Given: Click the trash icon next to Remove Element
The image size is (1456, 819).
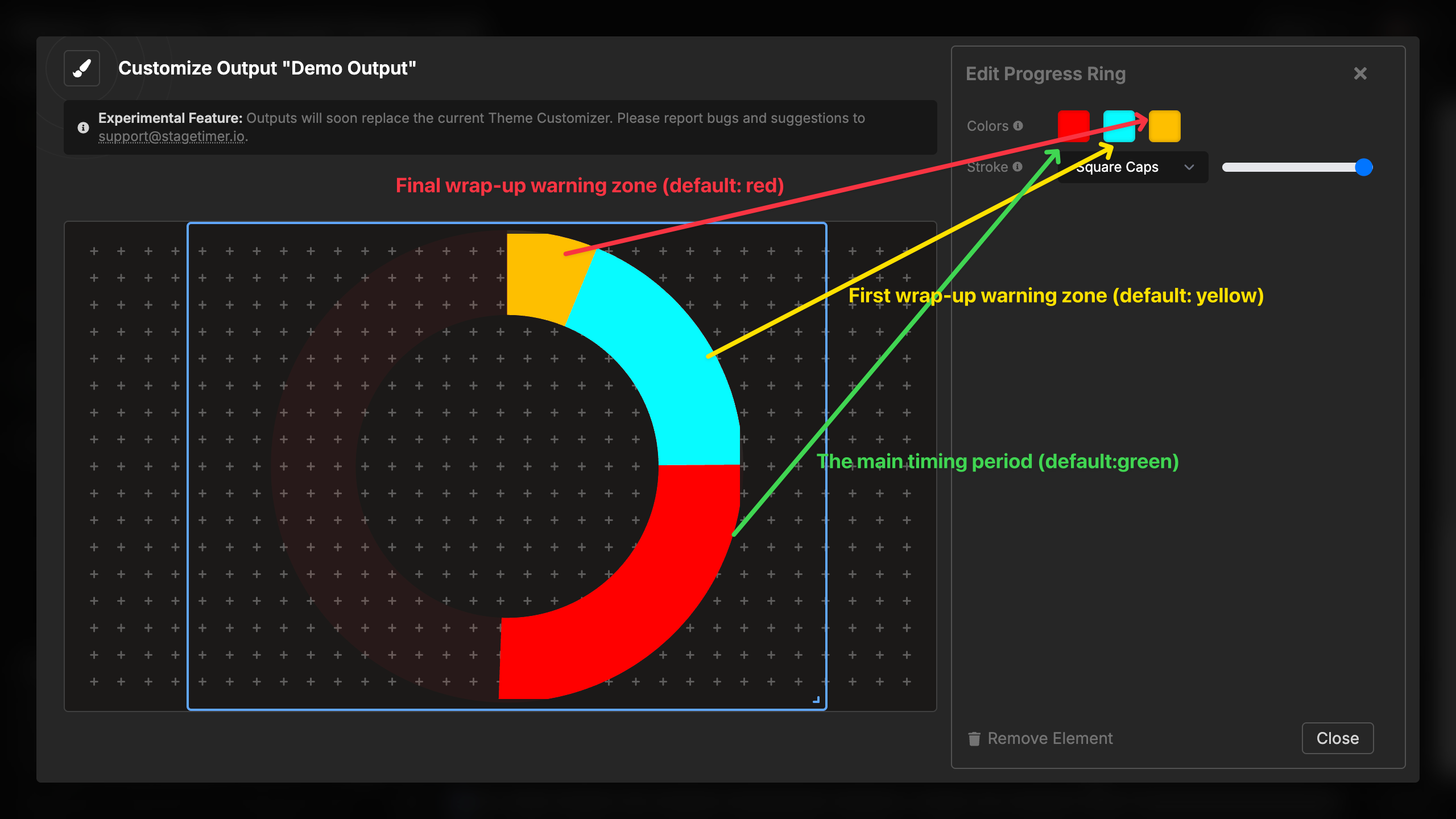Looking at the screenshot, I should [974, 738].
